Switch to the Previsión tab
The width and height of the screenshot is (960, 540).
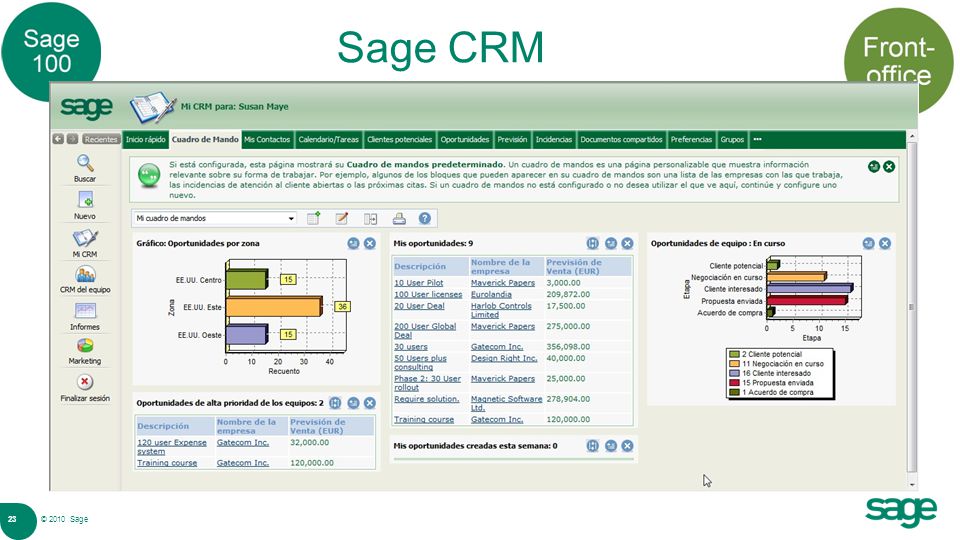click(512, 140)
